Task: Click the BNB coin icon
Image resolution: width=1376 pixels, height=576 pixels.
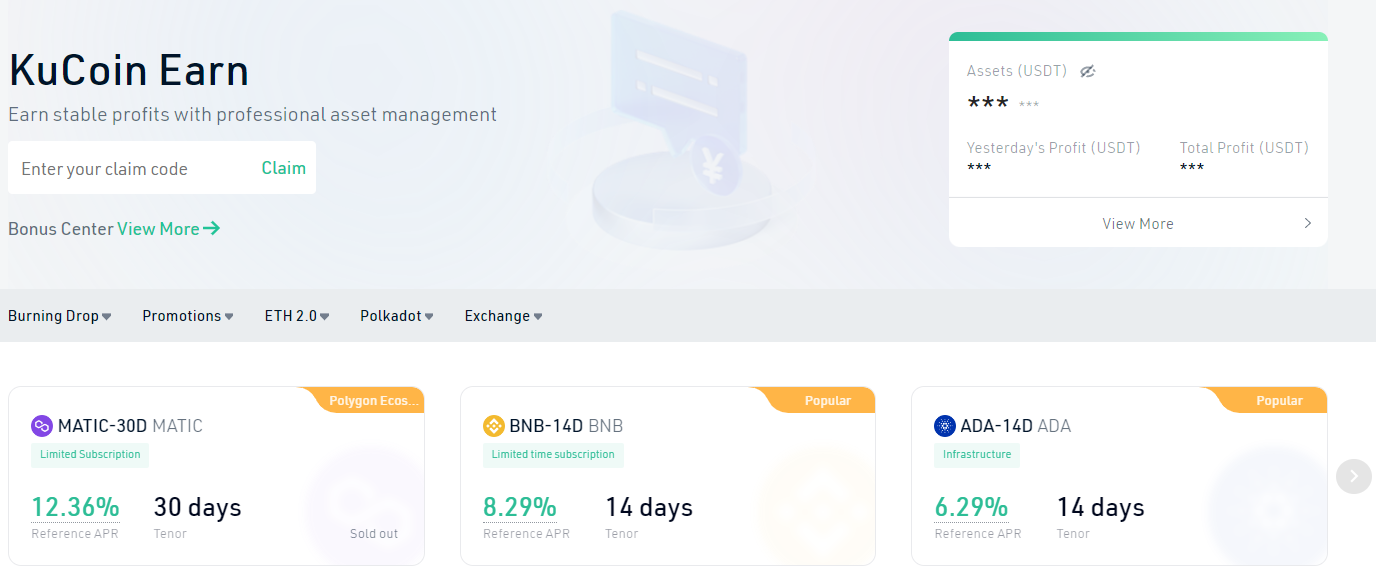Action: tap(494, 427)
